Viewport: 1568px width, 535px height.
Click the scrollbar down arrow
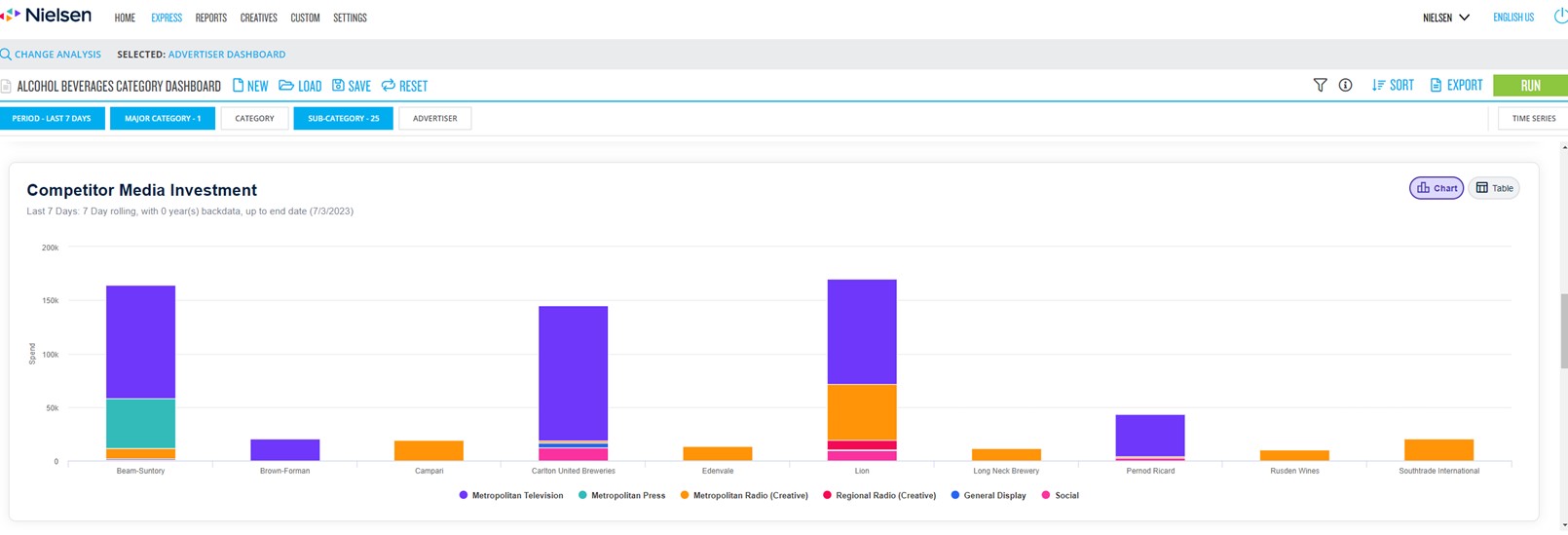pos(1564,525)
